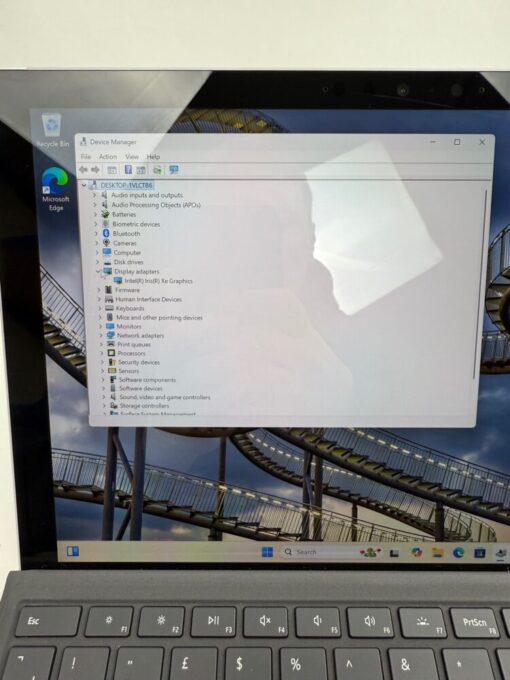The image size is (510, 680).
Task: Expand the Disk drives node
Action: point(98,262)
